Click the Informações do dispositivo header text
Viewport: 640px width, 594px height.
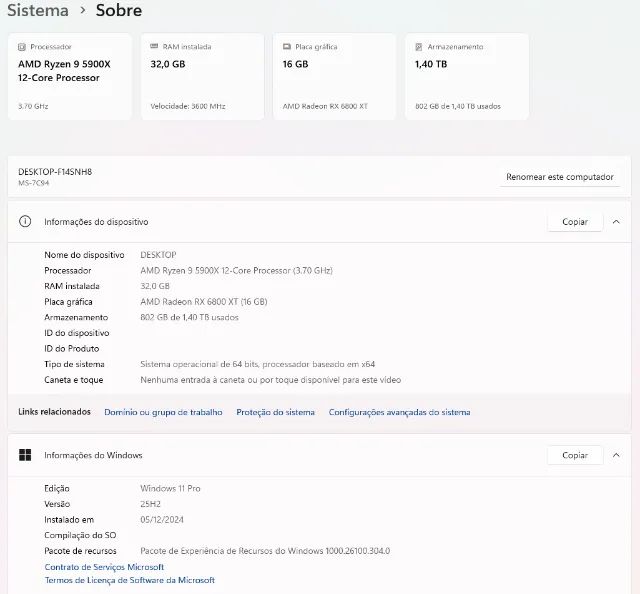click(96, 222)
